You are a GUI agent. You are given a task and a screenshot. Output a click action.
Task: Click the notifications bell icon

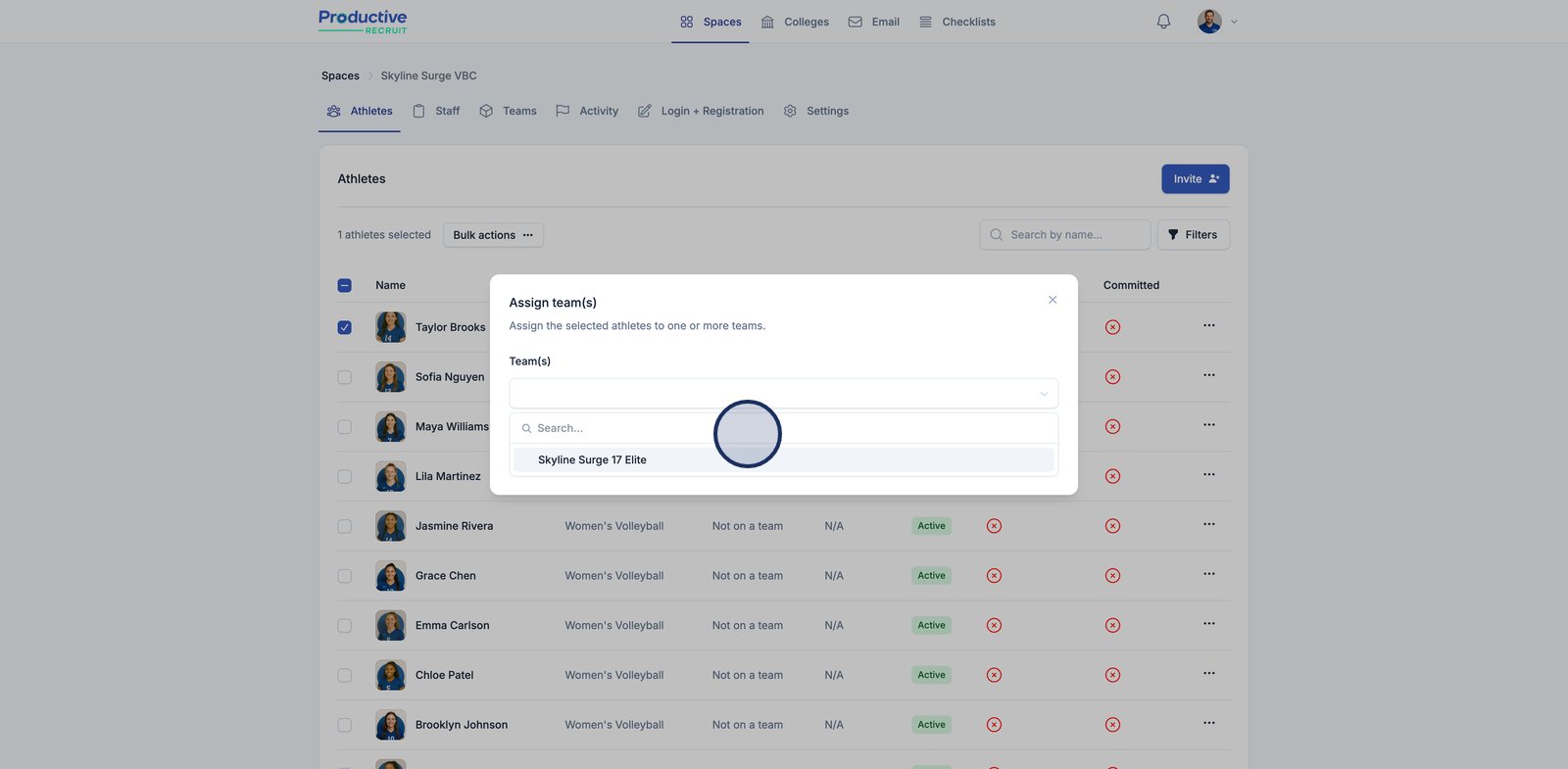(1163, 22)
